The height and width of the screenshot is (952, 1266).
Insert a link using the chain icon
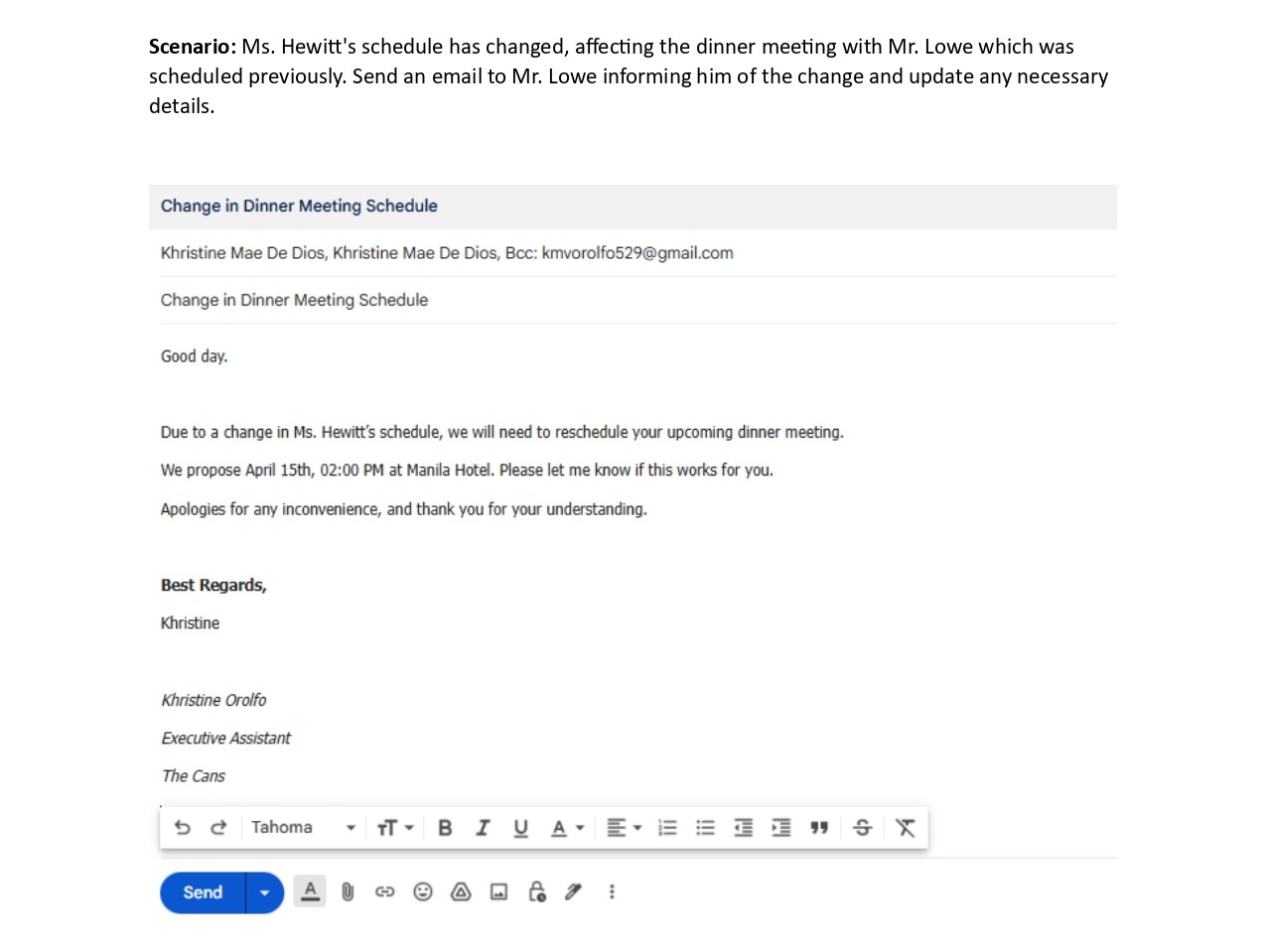(385, 892)
